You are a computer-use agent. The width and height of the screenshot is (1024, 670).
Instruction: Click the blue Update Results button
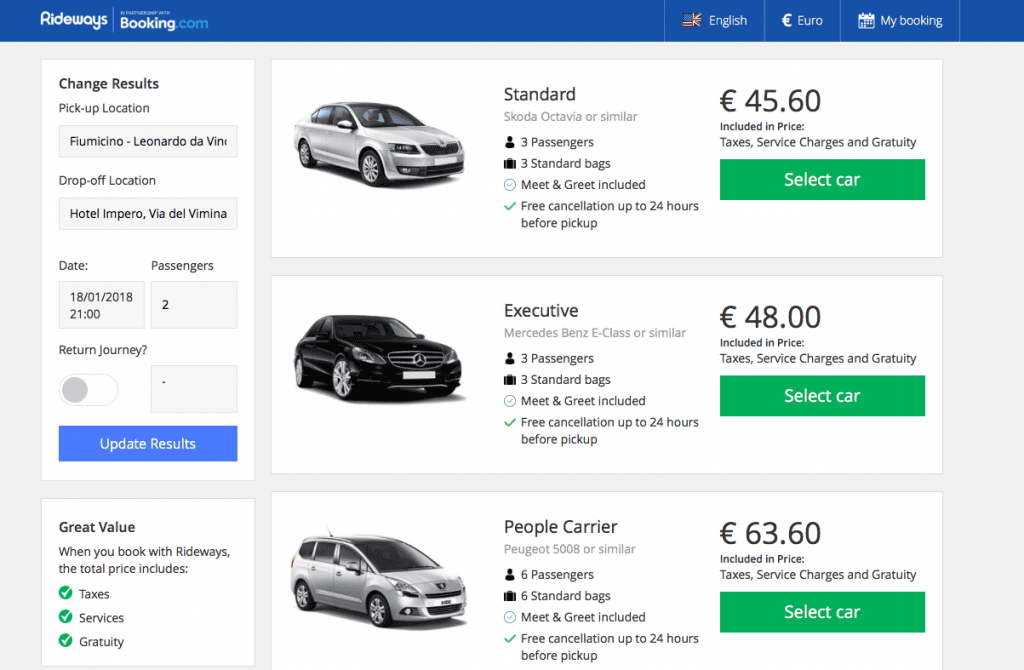point(148,443)
